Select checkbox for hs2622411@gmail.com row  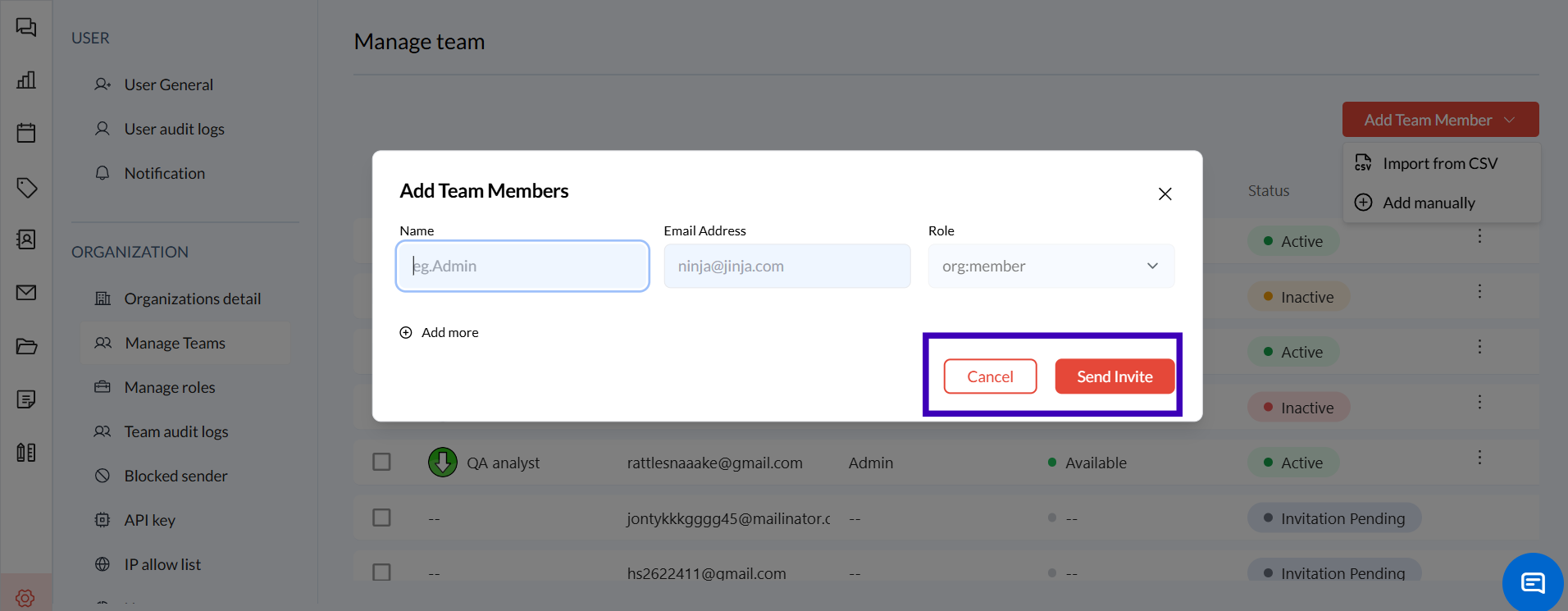coord(381,572)
